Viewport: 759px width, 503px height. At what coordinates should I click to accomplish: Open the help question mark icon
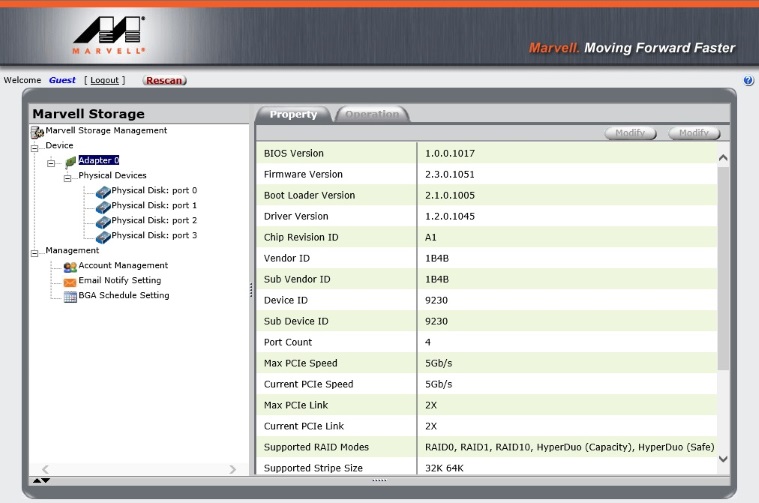(x=748, y=80)
